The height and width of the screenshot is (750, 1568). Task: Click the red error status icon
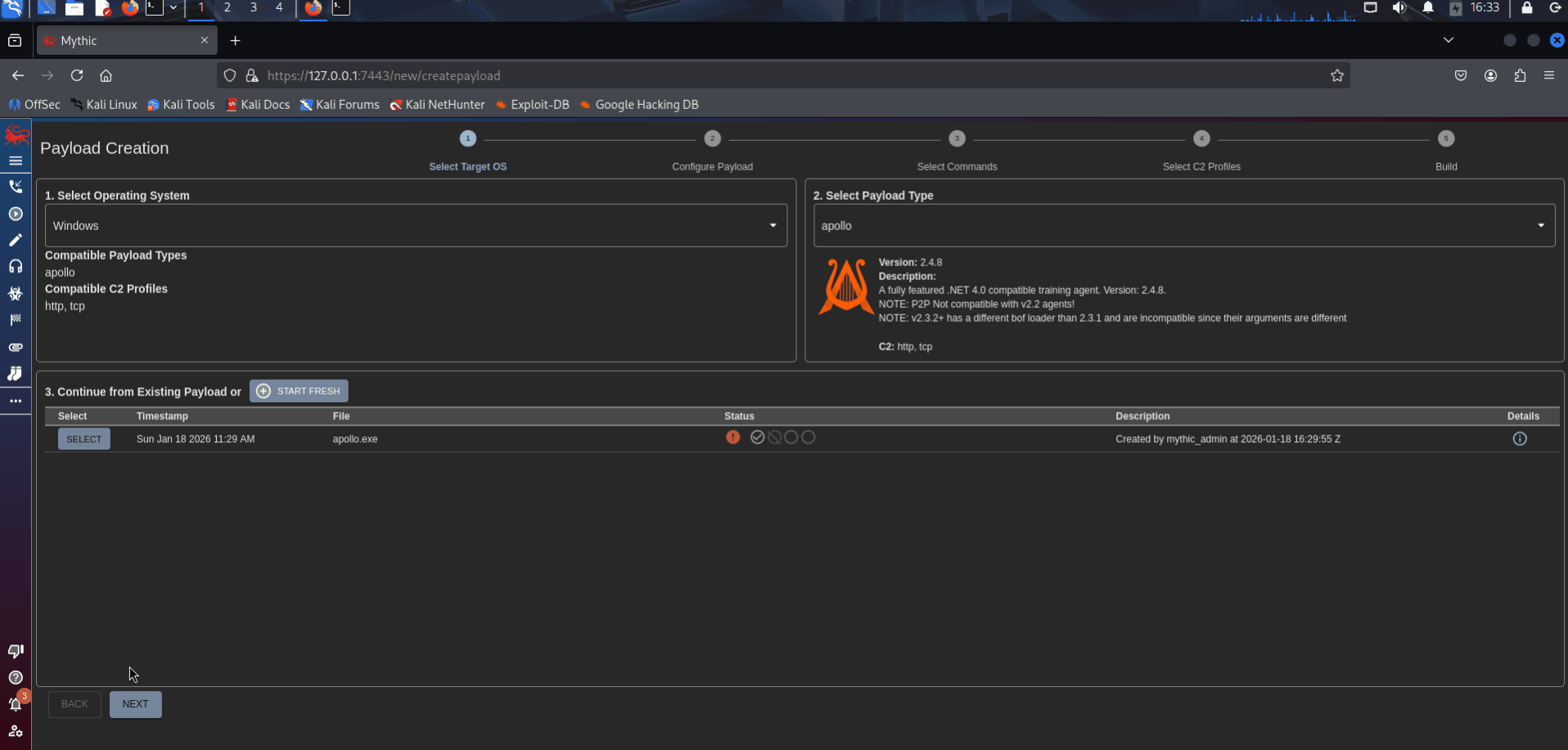coord(732,437)
